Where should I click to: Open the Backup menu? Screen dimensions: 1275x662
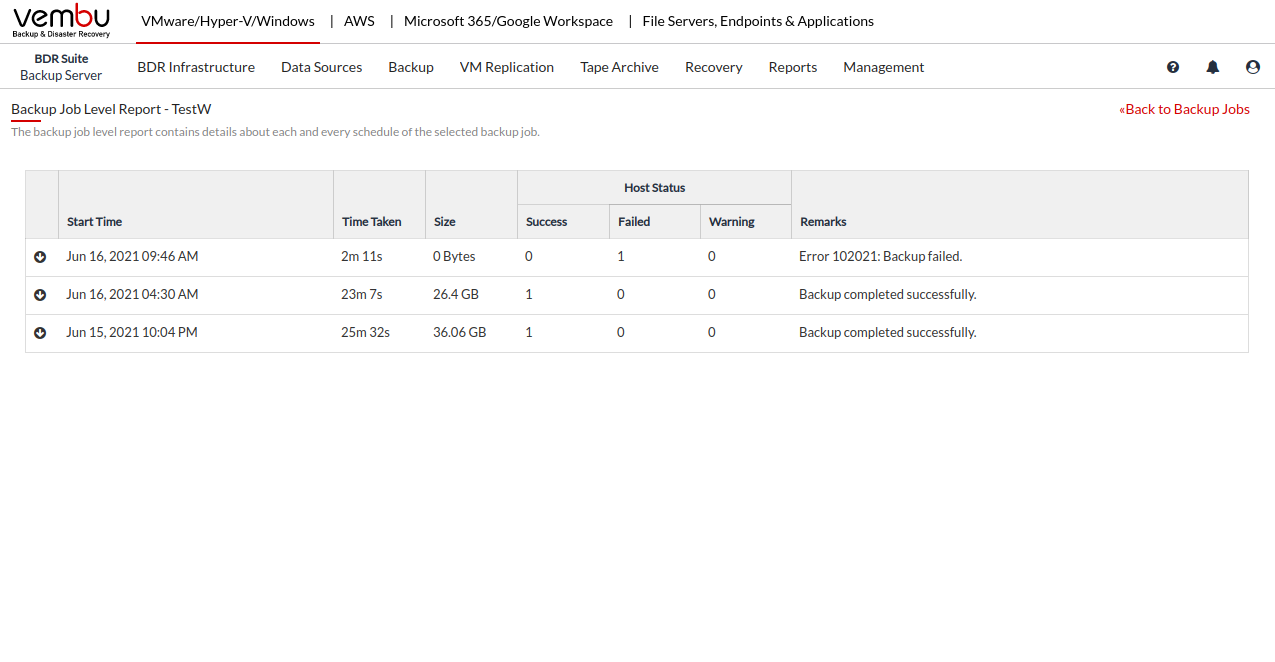click(x=411, y=67)
